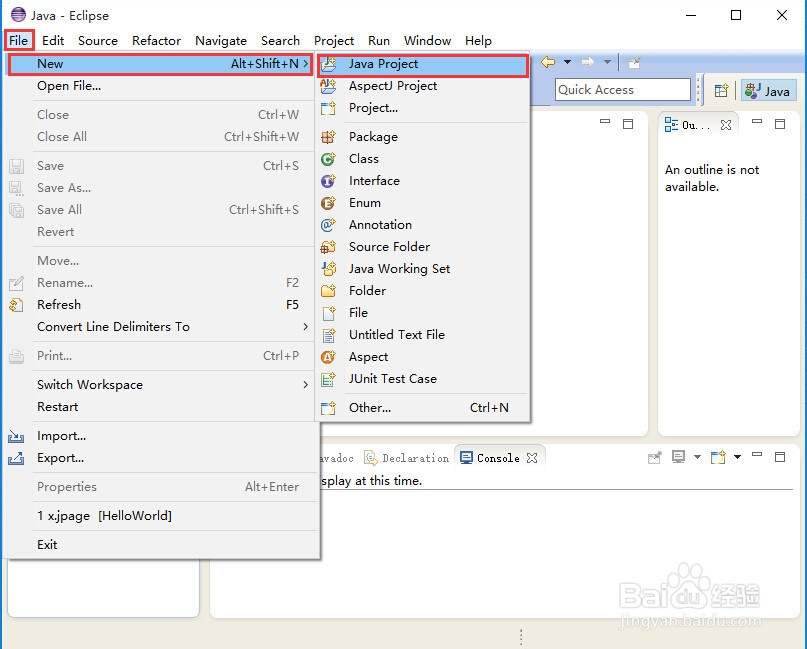
Task: Click the Untitled Text File icon
Action: (x=328, y=335)
